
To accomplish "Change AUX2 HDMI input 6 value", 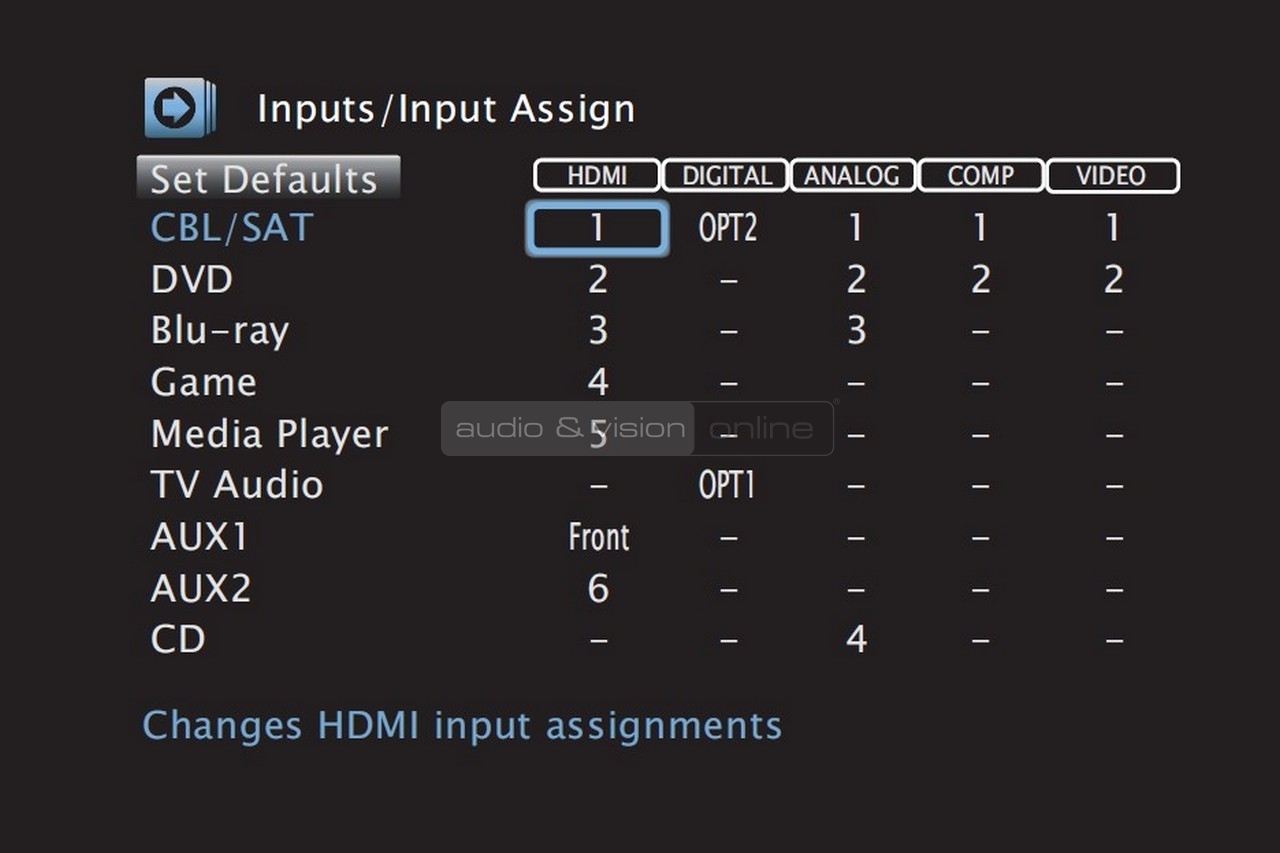I will [x=598, y=589].
